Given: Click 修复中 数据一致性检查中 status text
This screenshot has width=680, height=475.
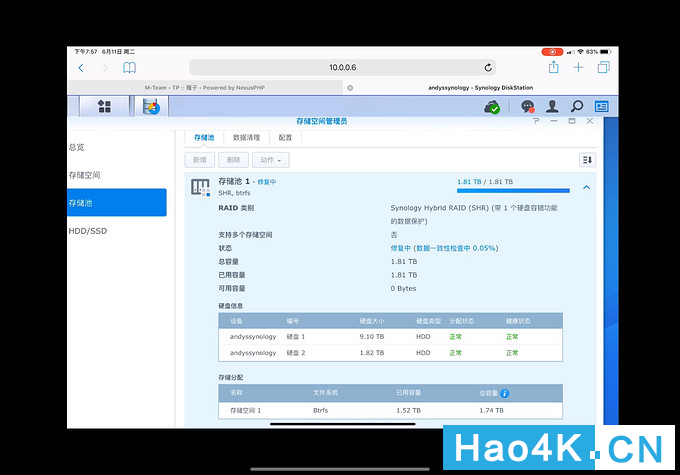Looking at the screenshot, I should click(444, 248).
